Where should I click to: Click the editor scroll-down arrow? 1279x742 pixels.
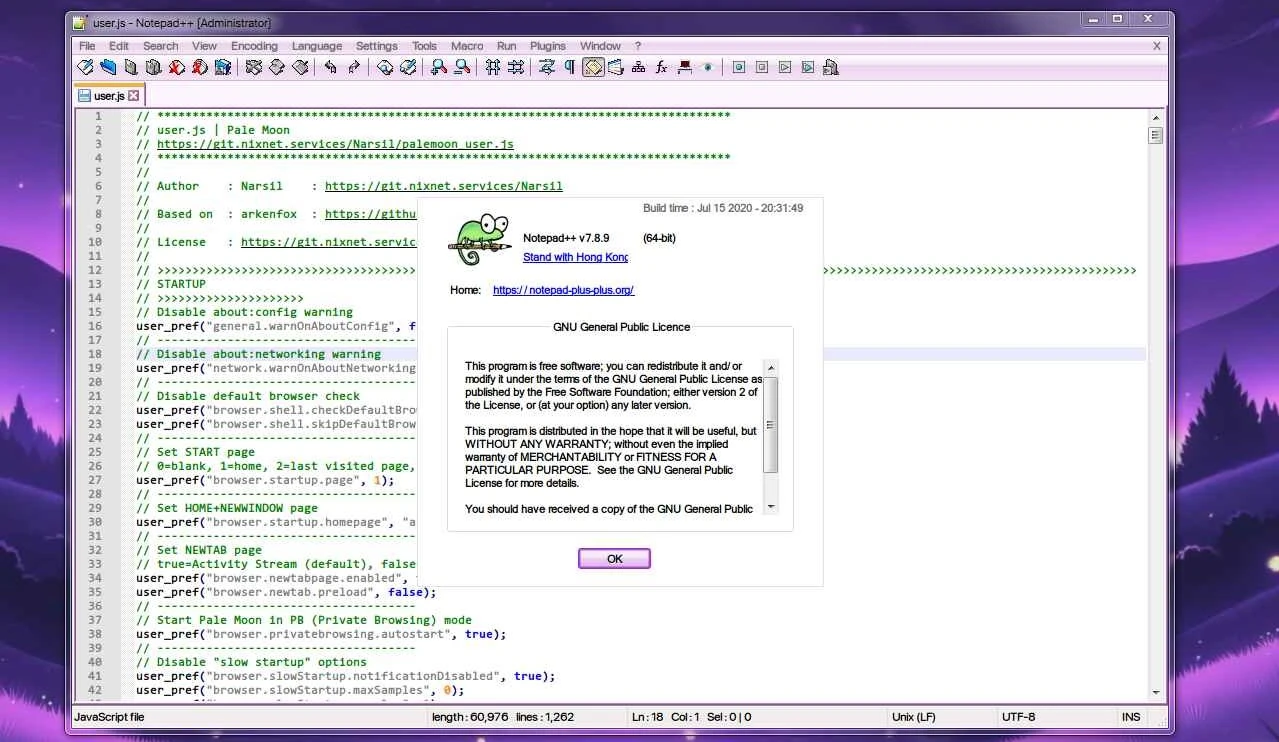pyautogui.click(x=1156, y=692)
